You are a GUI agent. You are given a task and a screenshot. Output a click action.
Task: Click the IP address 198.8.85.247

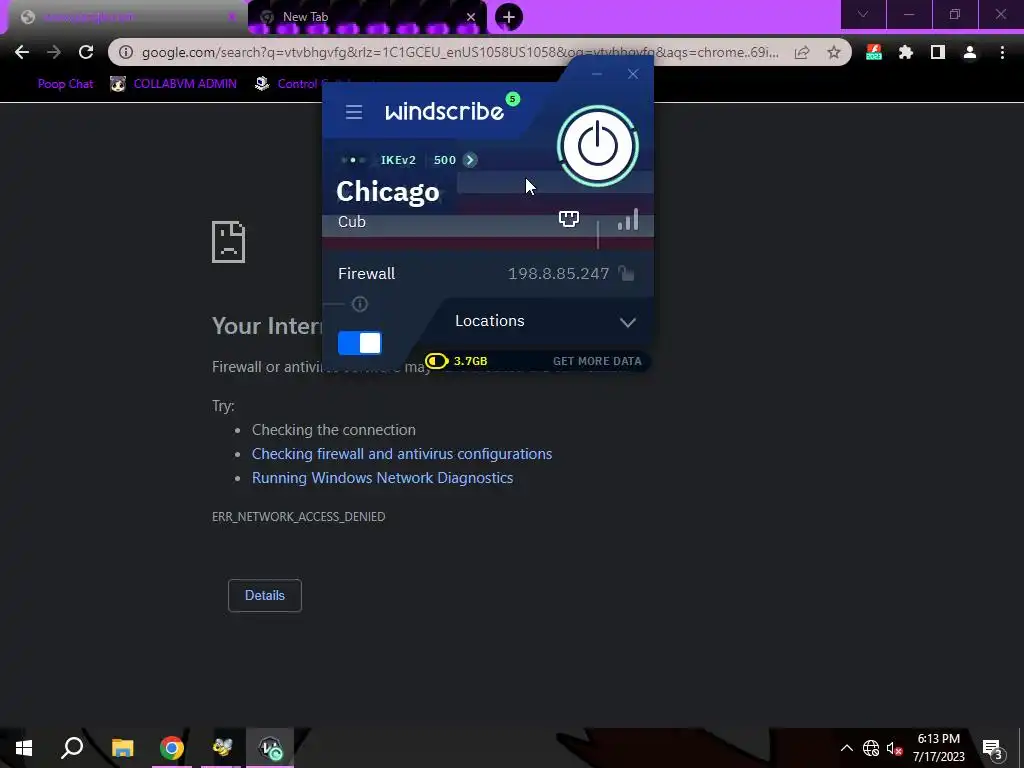[x=558, y=274]
